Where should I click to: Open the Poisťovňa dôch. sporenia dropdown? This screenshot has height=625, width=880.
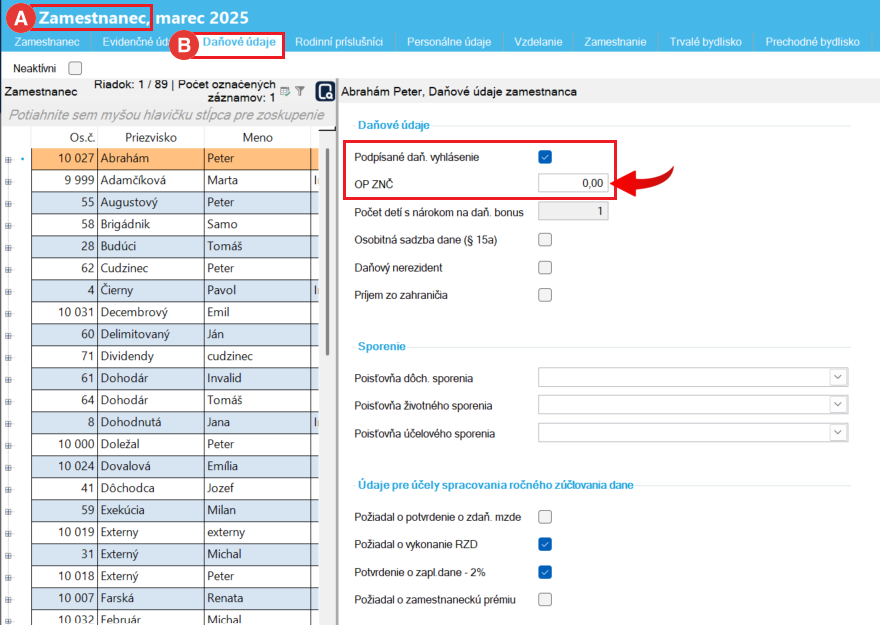tap(837, 378)
